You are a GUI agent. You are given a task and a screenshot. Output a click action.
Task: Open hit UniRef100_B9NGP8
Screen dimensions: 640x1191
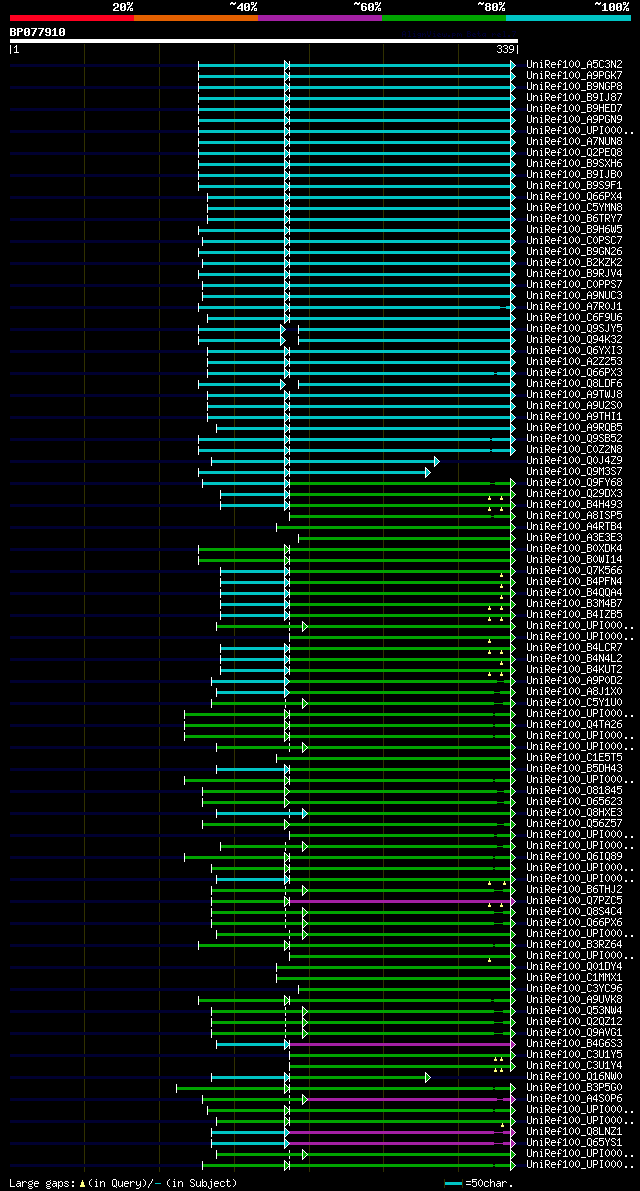[574, 87]
